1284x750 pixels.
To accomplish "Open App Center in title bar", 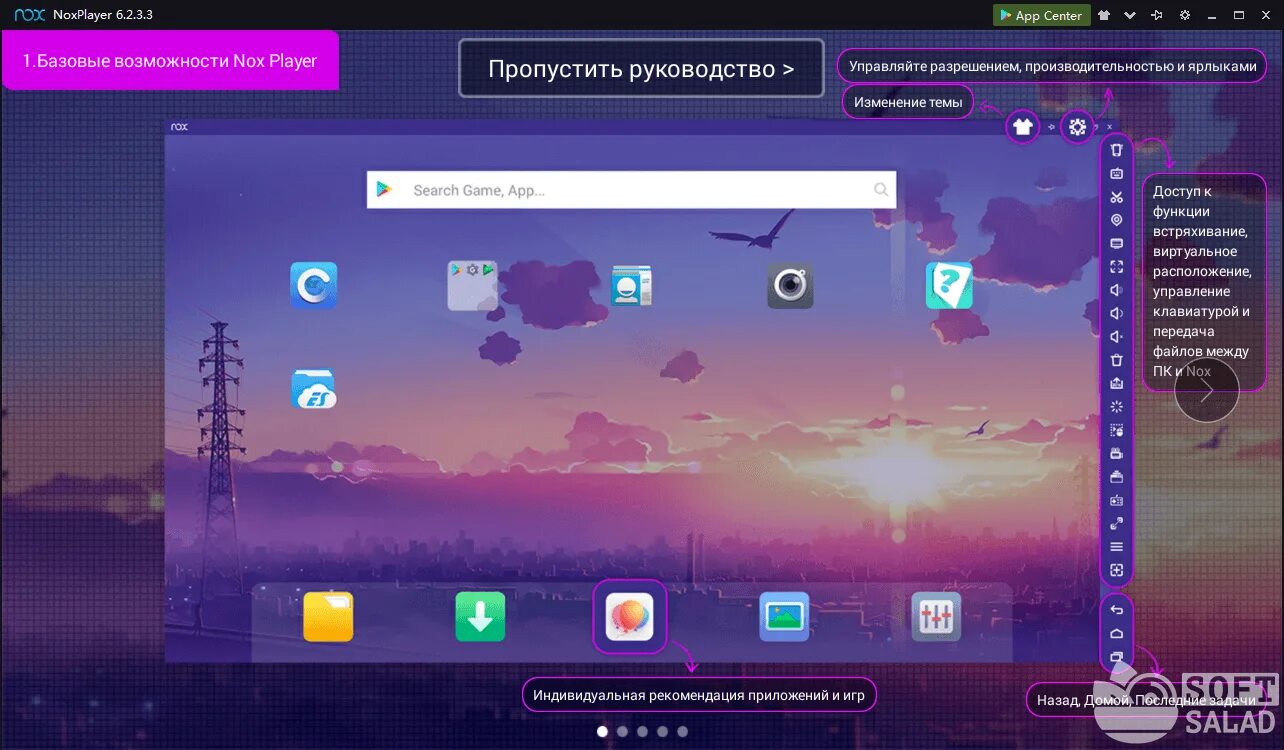I will pyautogui.click(x=1041, y=15).
